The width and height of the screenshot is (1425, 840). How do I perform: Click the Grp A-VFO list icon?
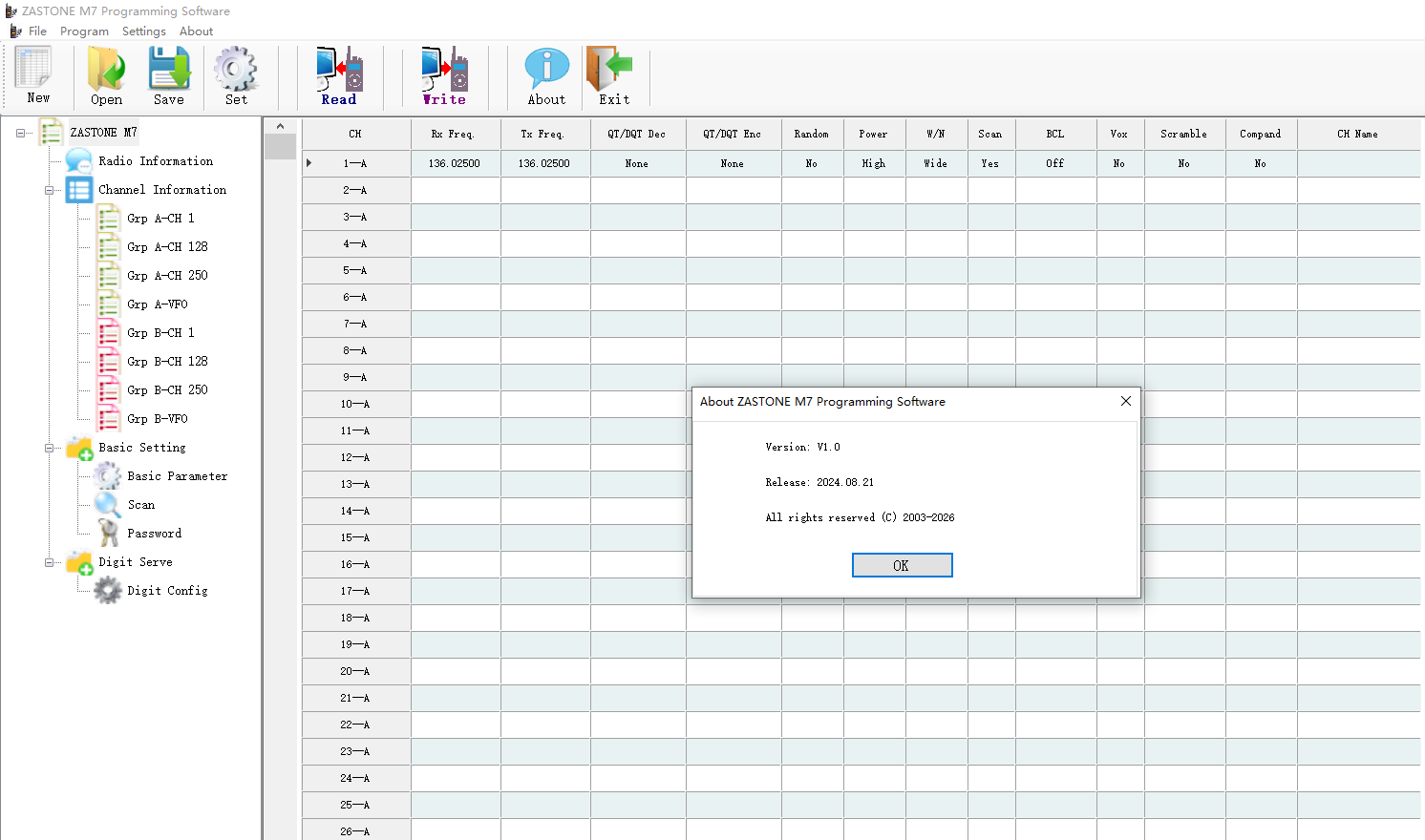coord(108,304)
